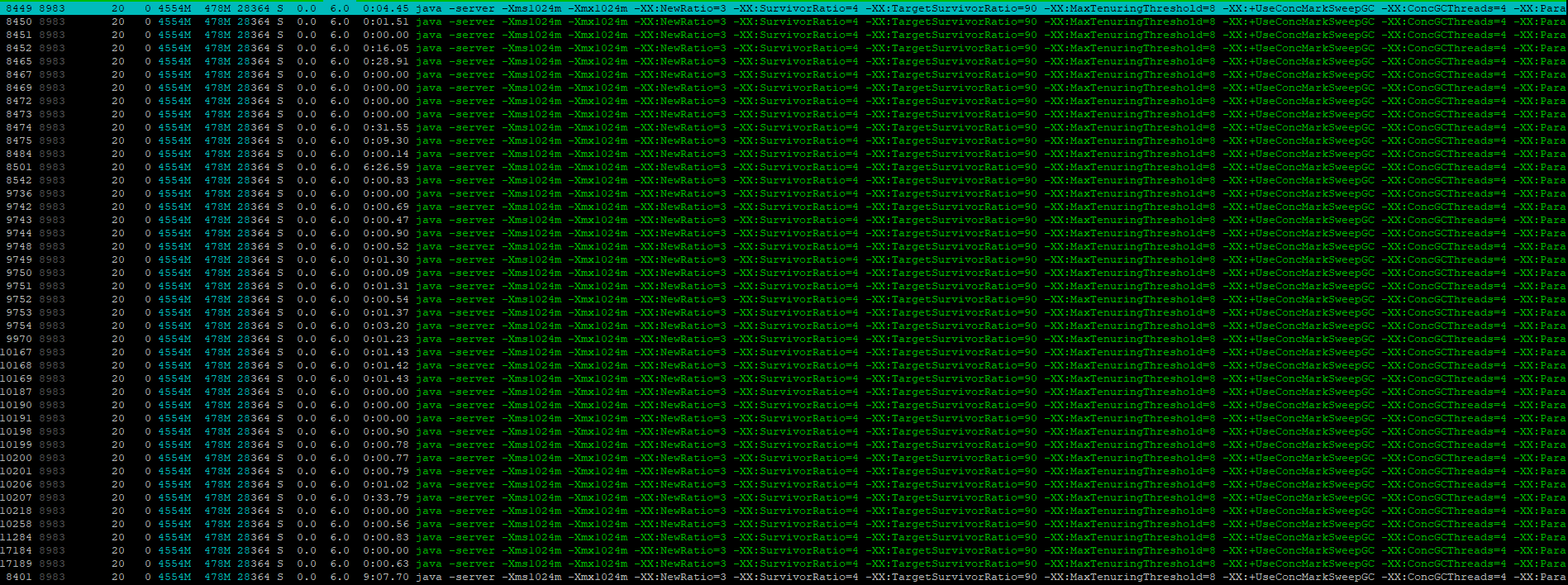Click the process row with PID 9742
The image size is (1568, 585).
(784, 207)
